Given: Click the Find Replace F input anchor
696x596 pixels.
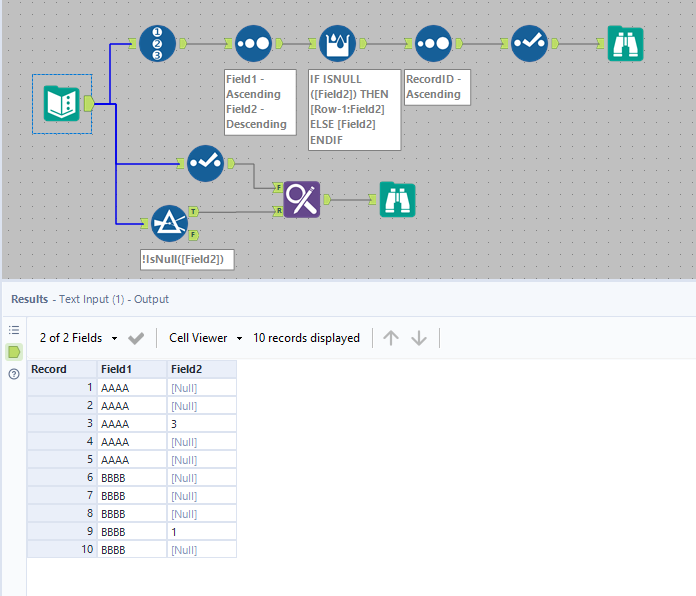Looking at the screenshot, I should tap(278, 187).
